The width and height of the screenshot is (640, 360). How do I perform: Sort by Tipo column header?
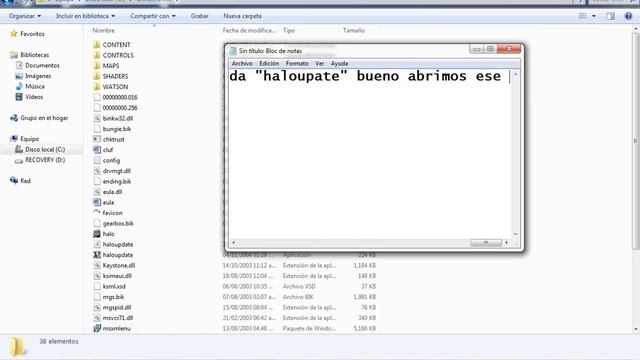coord(289,30)
